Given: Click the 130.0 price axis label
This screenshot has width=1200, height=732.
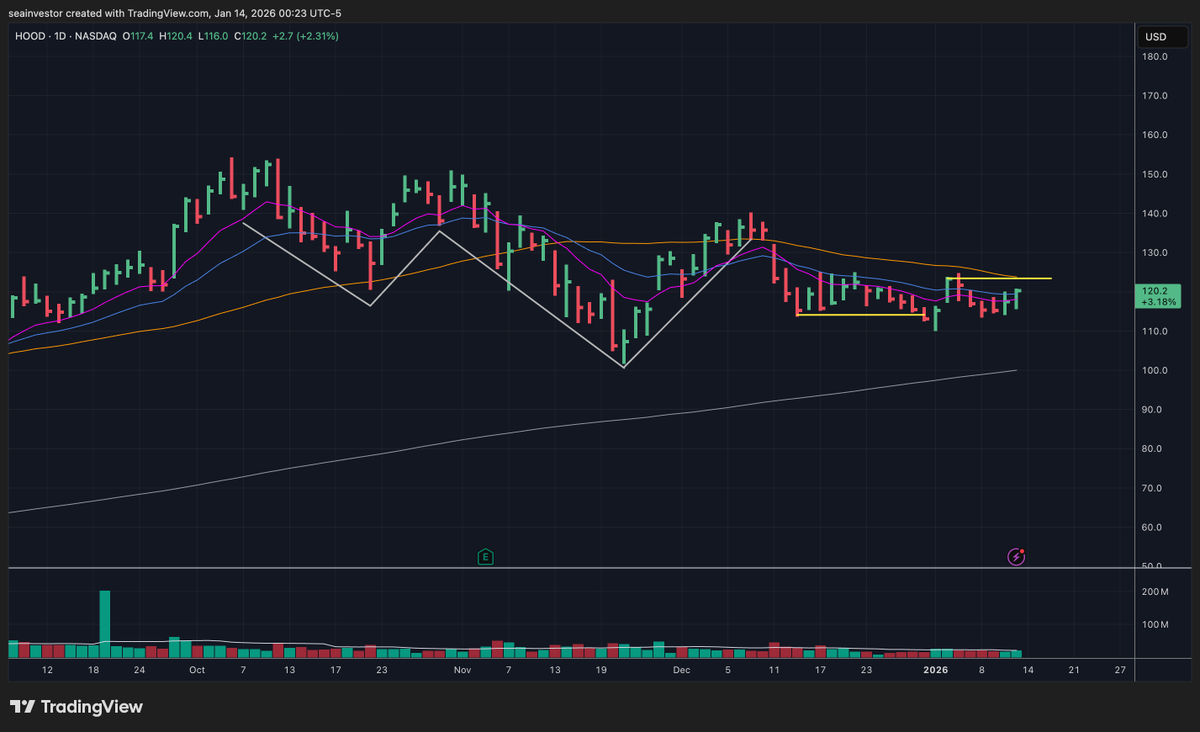Looking at the screenshot, I should pyautogui.click(x=1156, y=253).
